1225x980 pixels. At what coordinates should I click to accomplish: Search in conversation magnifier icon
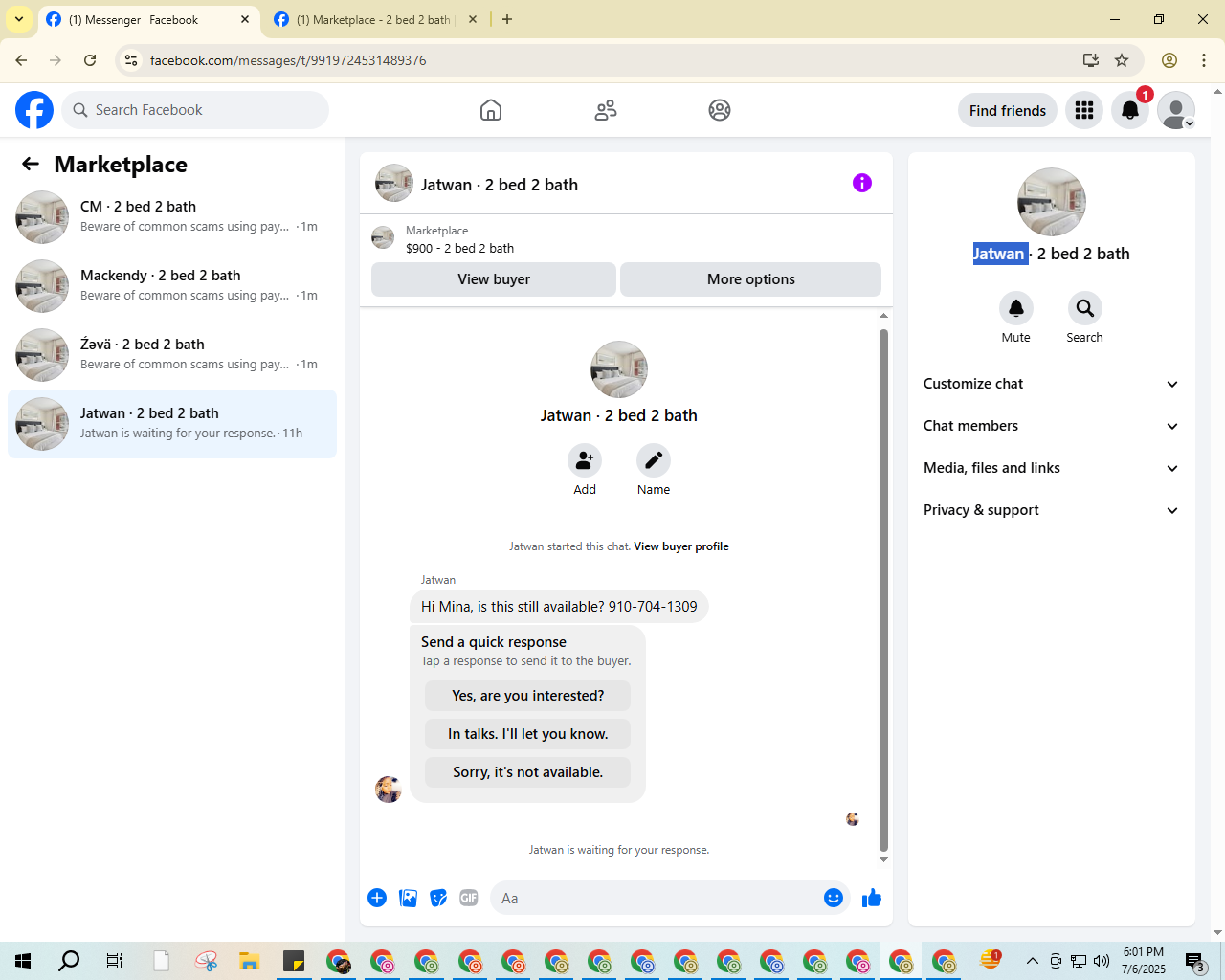tap(1085, 308)
